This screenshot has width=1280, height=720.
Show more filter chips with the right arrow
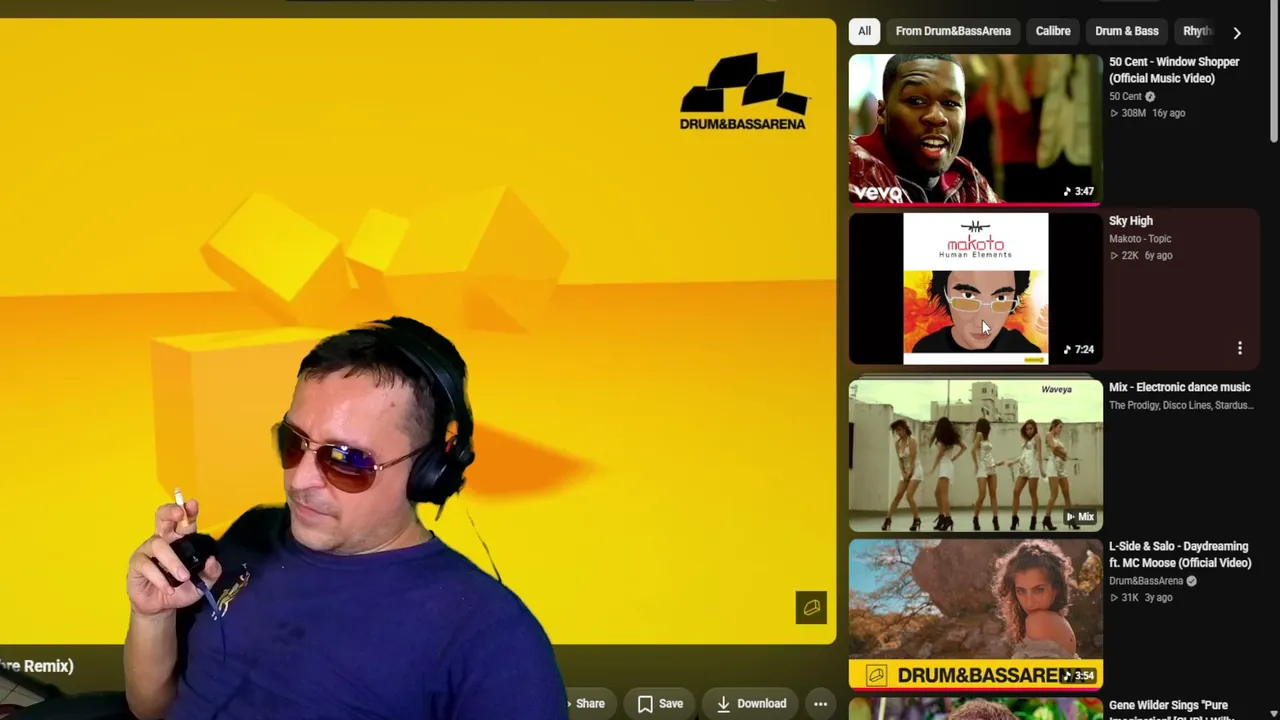coord(1237,32)
